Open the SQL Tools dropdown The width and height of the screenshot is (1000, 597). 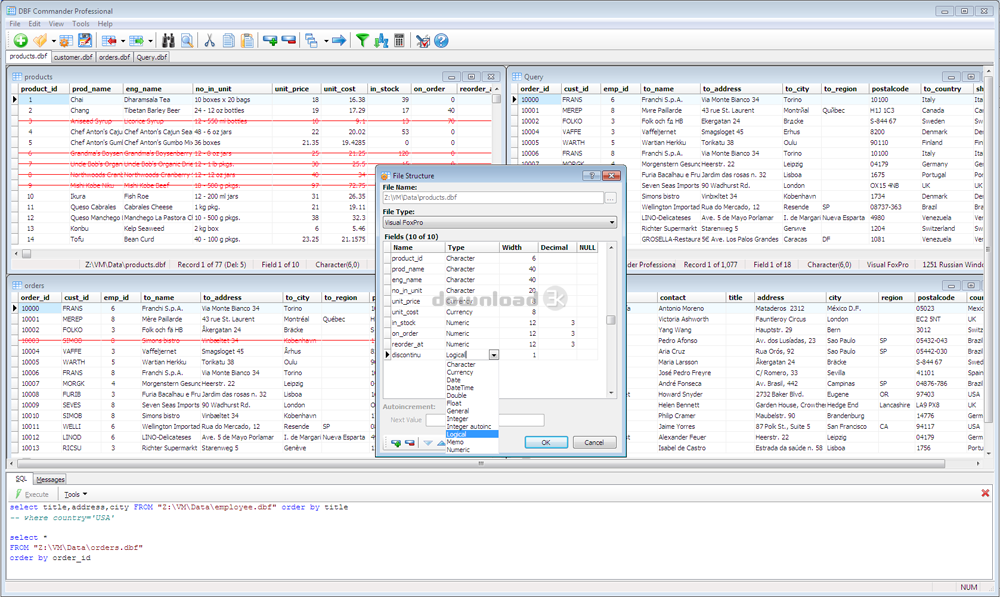(x=75, y=494)
